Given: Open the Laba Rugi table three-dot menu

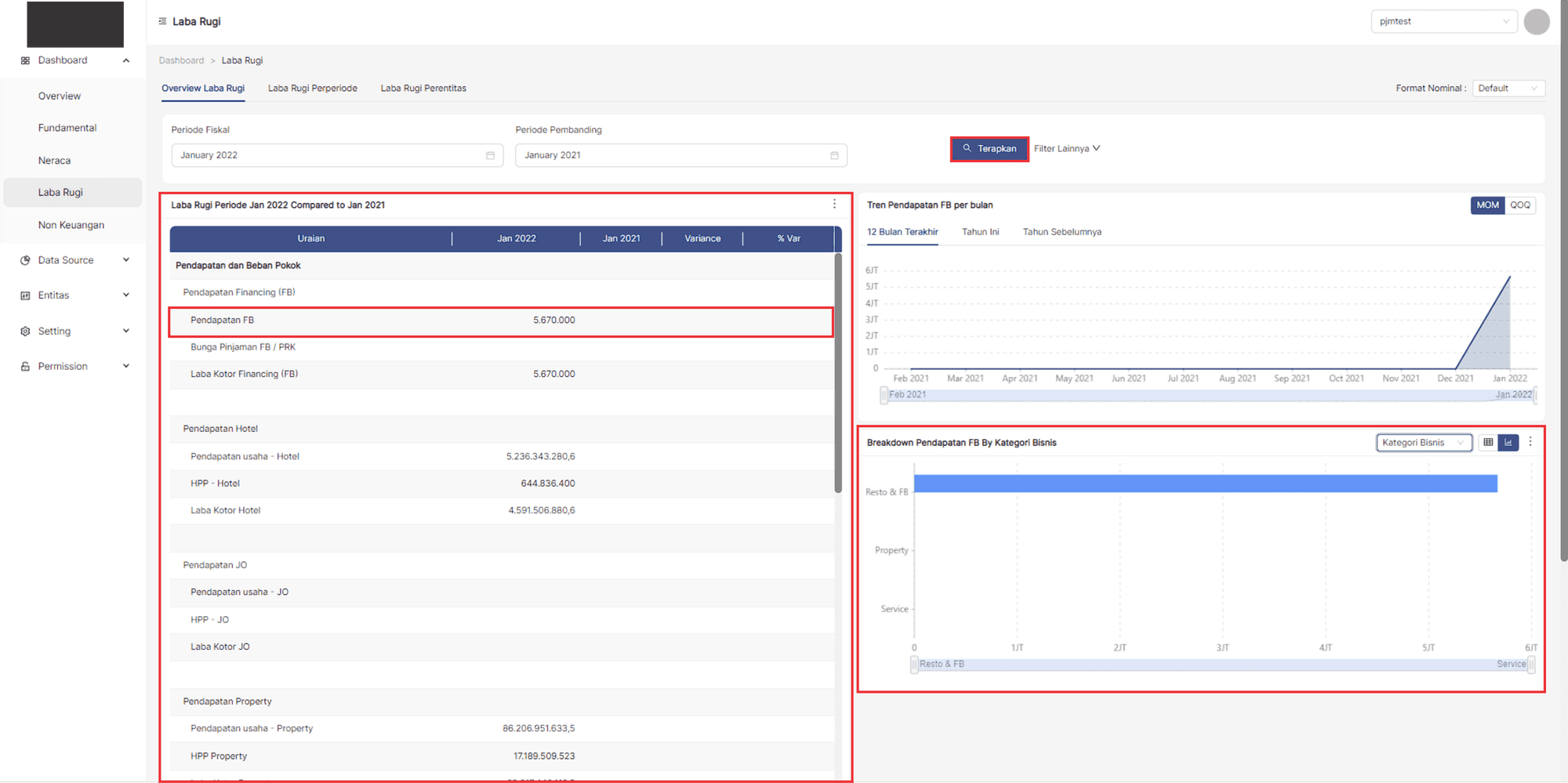Looking at the screenshot, I should pos(834,204).
